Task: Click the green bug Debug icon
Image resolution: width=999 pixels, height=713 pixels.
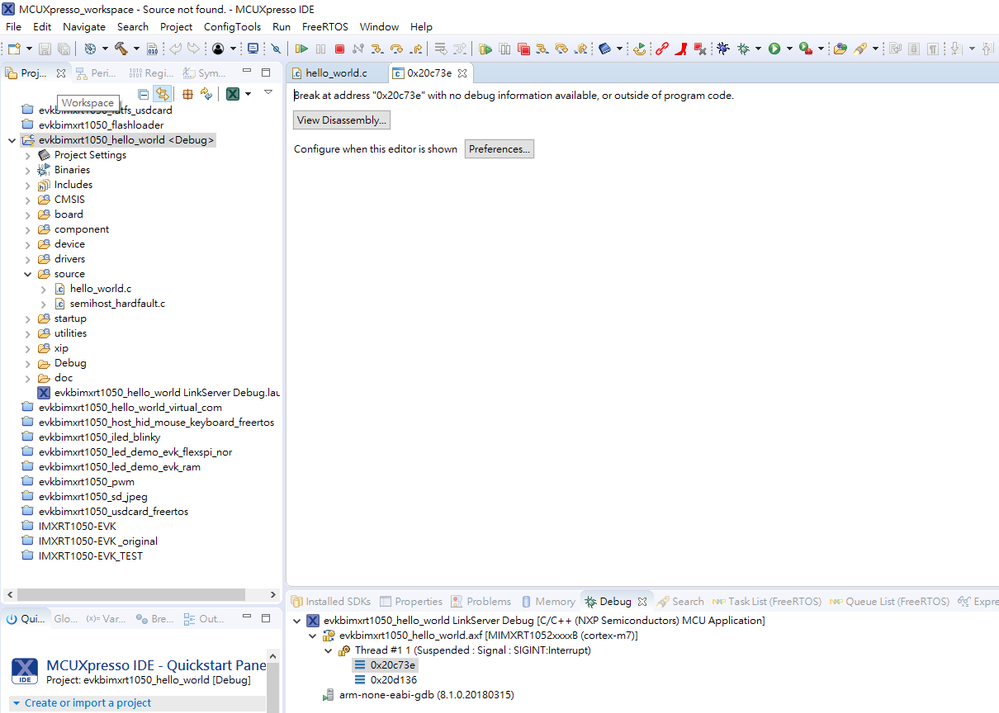Action: tap(743, 48)
